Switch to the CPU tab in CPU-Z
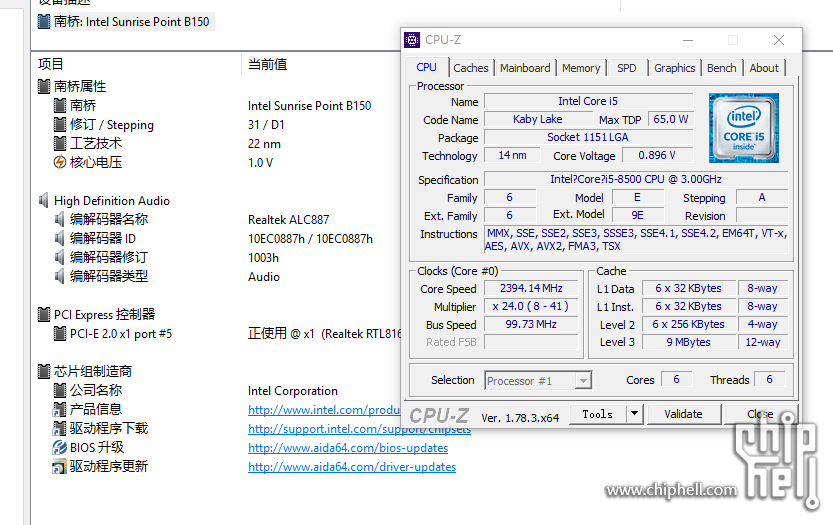The width and height of the screenshot is (833, 525). [426, 67]
